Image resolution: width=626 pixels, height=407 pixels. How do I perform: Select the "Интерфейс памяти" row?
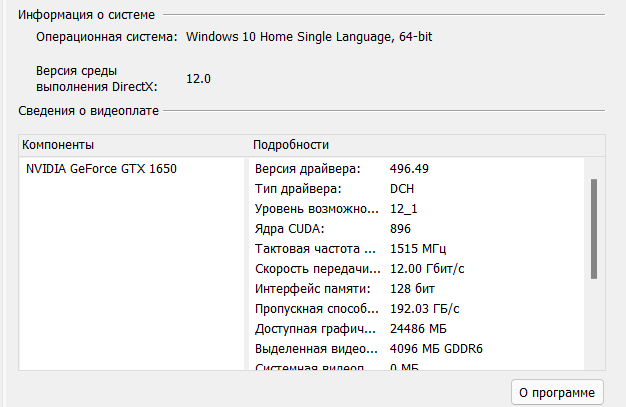pos(314,289)
